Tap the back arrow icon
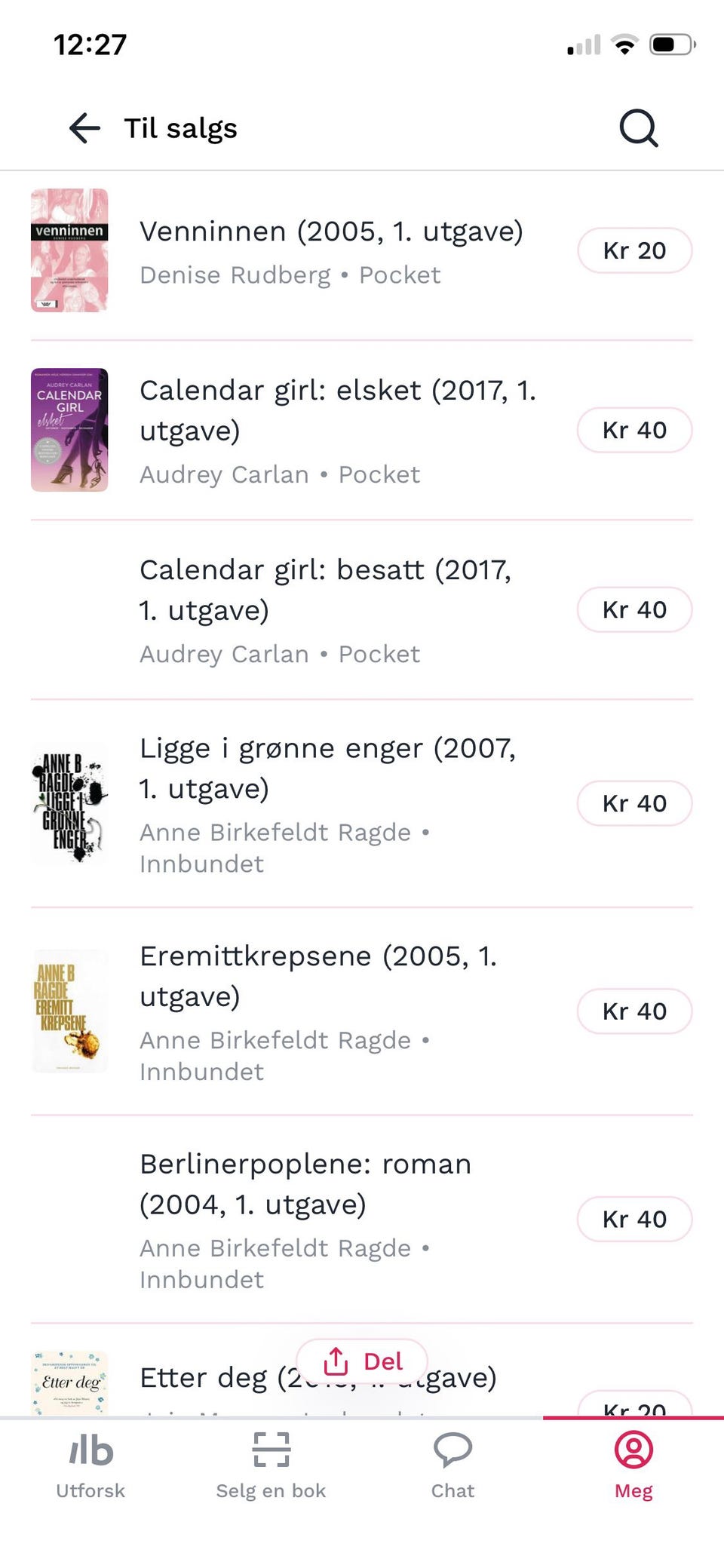724x1568 pixels. pyautogui.click(x=84, y=128)
